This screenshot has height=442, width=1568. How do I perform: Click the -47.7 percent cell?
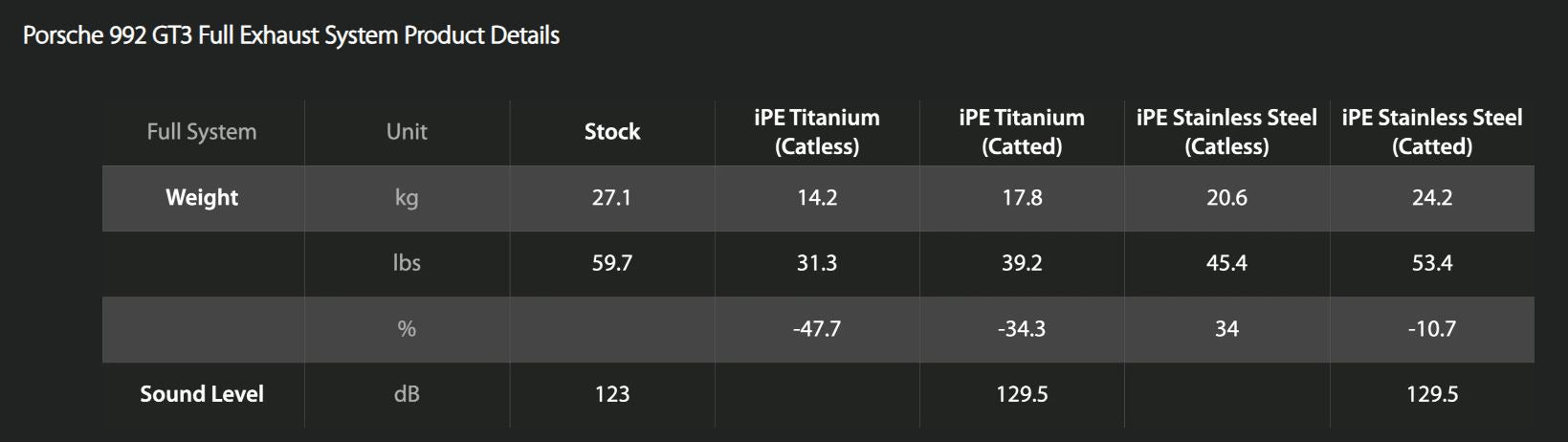coord(817,329)
